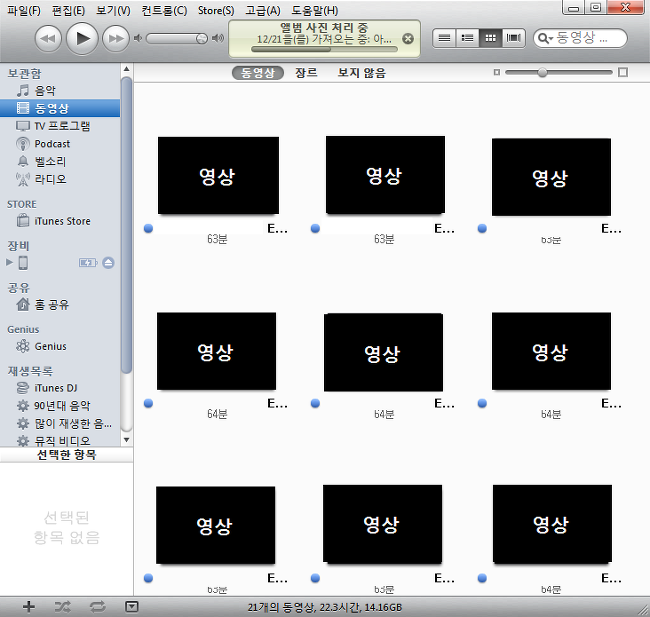
Task: Select the first video thumbnail in the top row
Action: point(218,175)
